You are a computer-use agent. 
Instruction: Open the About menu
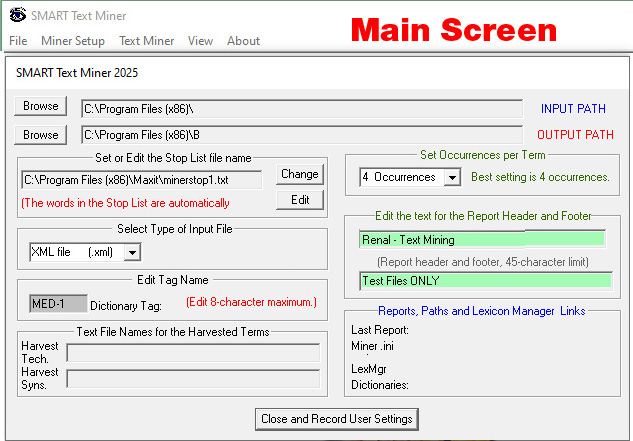pos(243,41)
